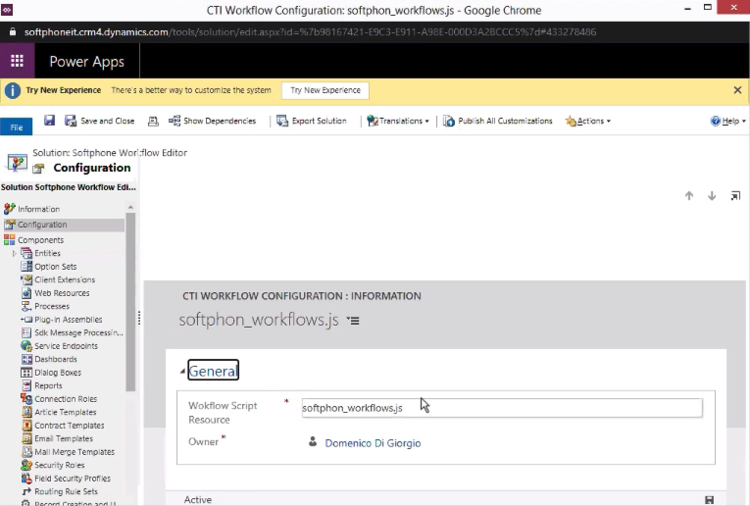Open Plug-in Assemblies node
The width and height of the screenshot is (750, 506).
pos(68,319)
